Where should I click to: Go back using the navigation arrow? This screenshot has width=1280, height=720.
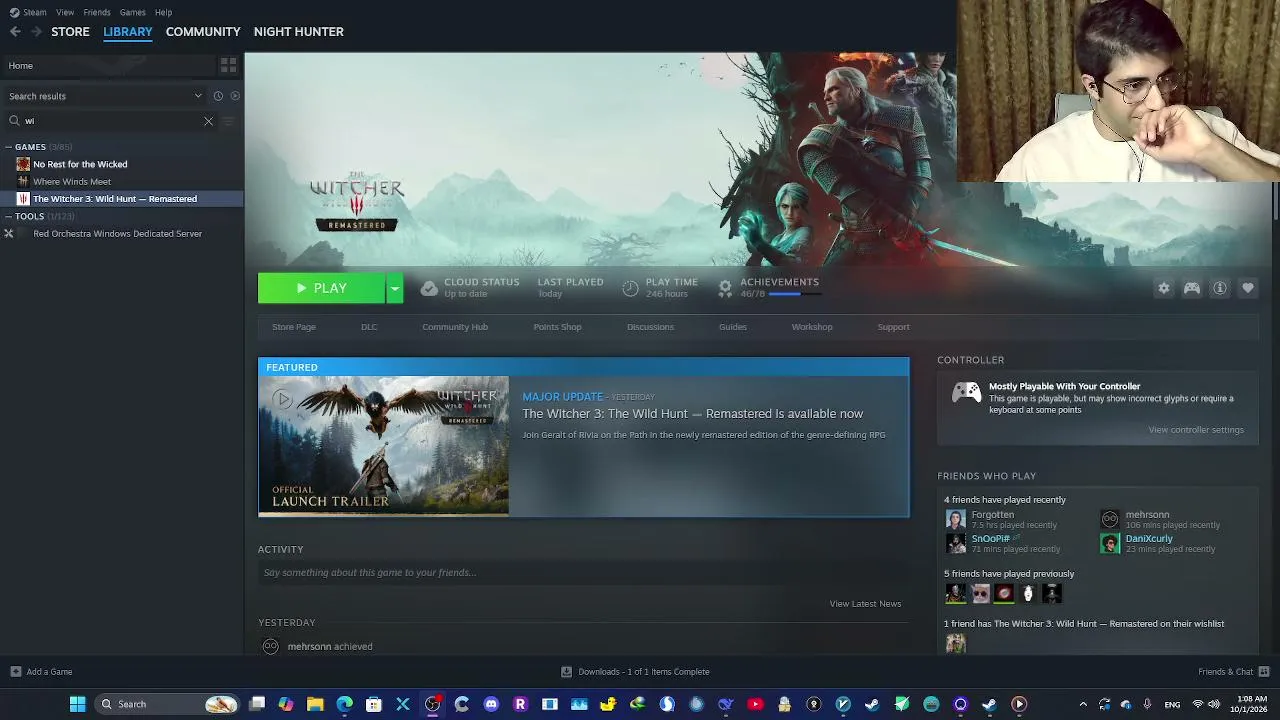pos(15,31)
